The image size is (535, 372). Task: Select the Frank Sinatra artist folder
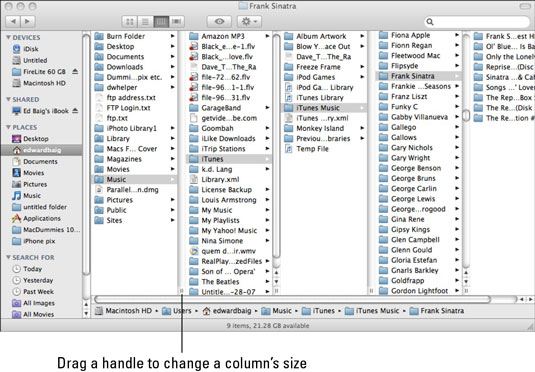[x=419, y=76]
